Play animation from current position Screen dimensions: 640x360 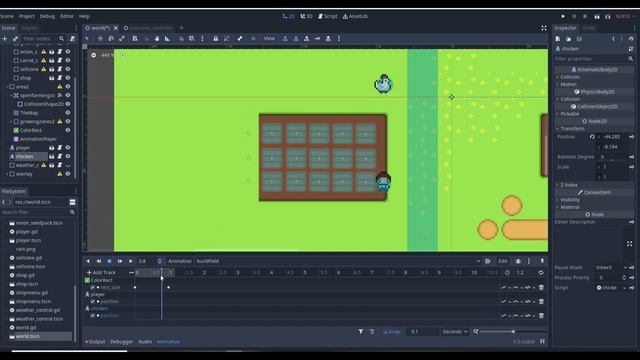tap(131, 261)
